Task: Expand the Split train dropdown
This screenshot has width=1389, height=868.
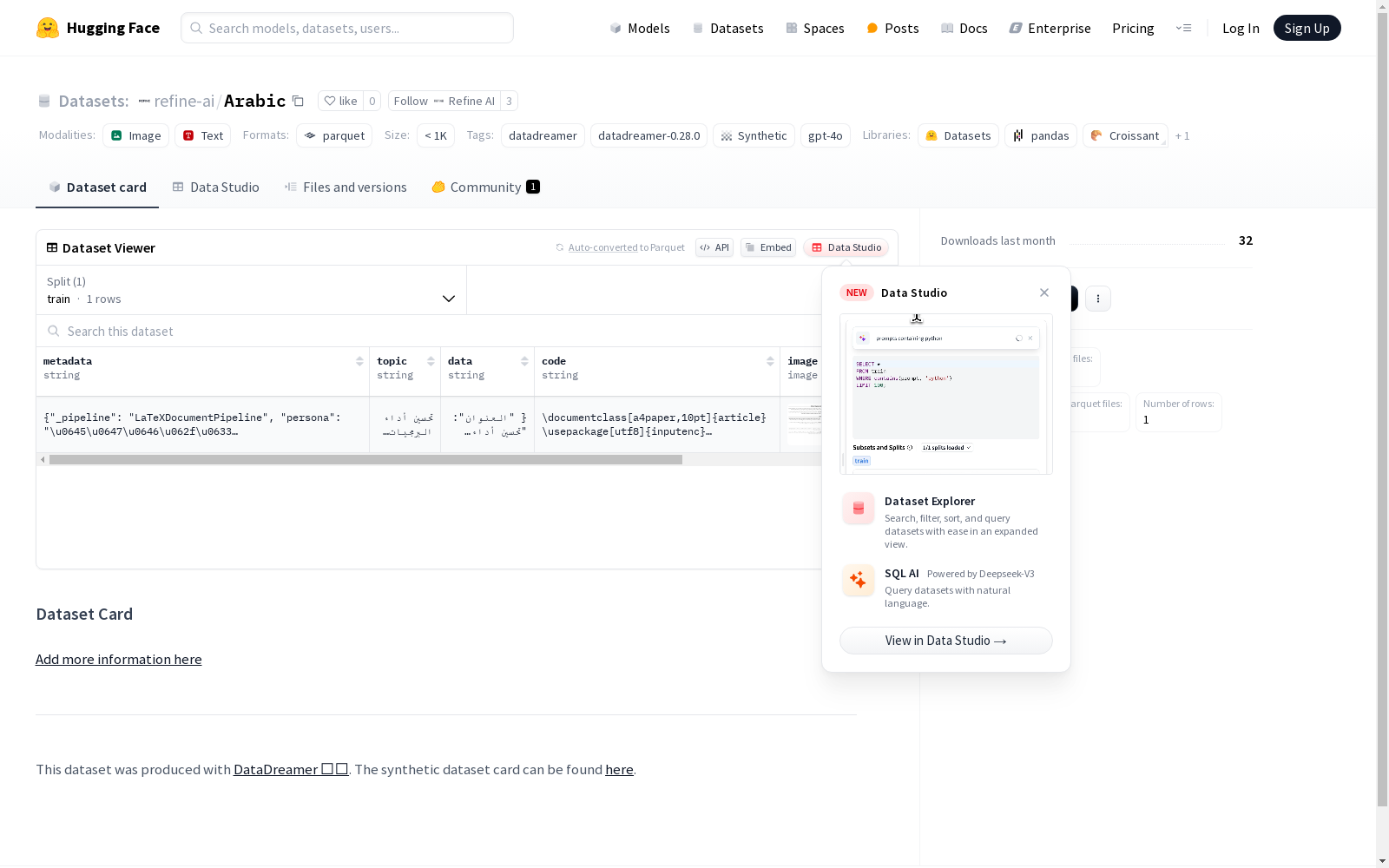Action: click(252, 290)
